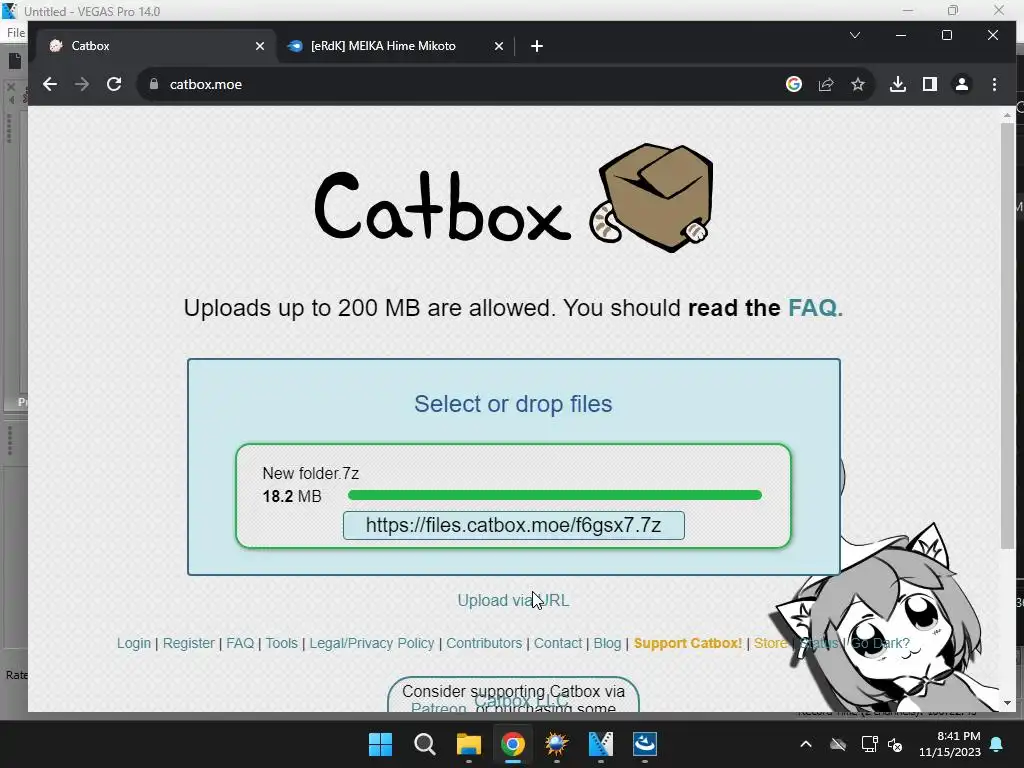Show hidden system tray icons
This screenshot has height=768, width=1024.
806,744
